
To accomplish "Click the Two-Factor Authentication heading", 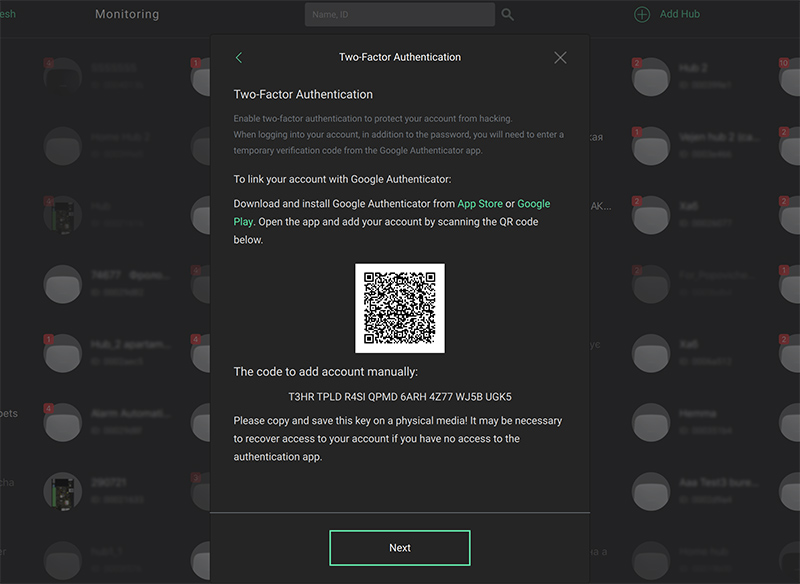I will tap(303, 94).
